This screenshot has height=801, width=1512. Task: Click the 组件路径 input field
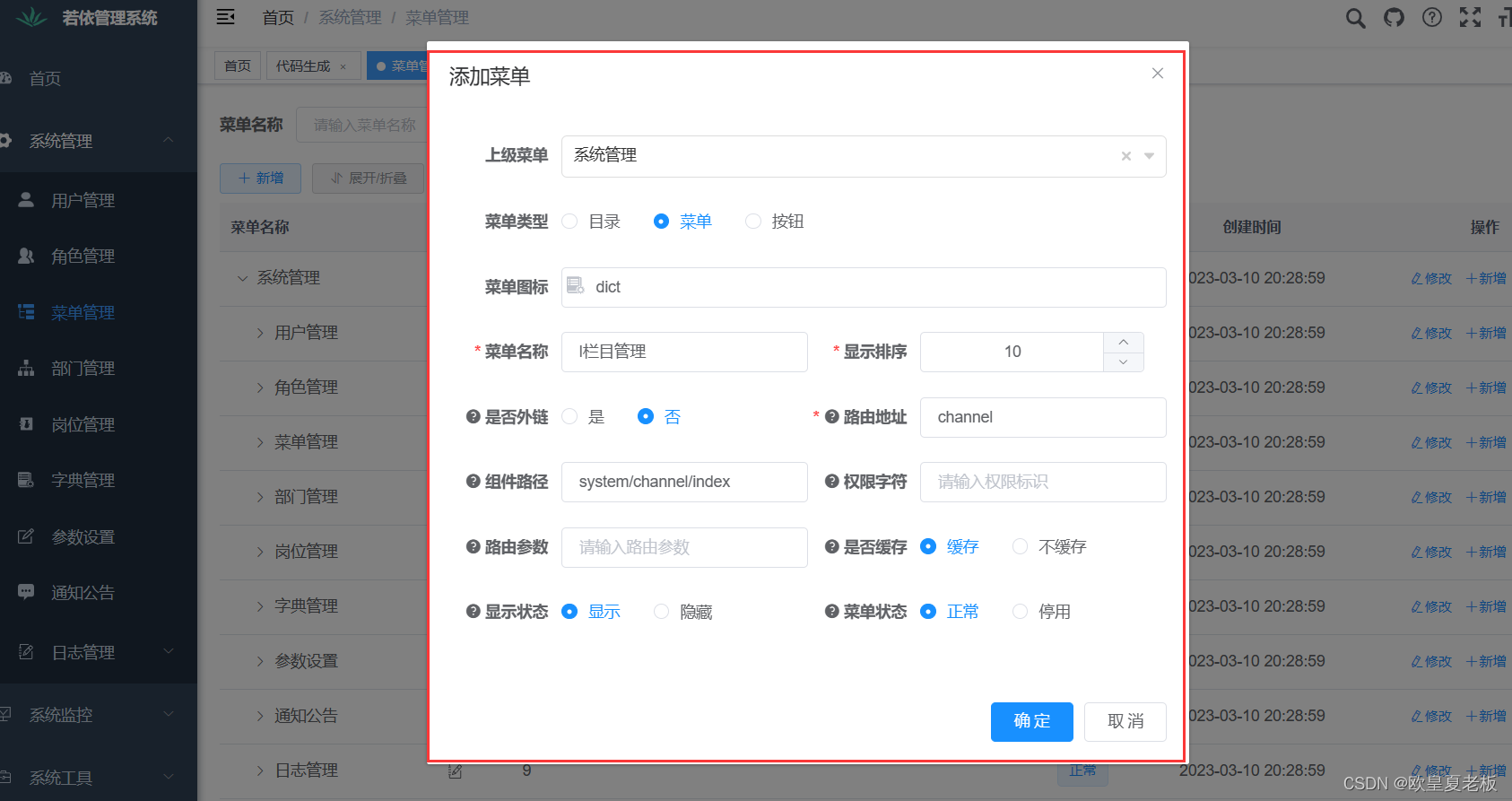coord(684,482)
